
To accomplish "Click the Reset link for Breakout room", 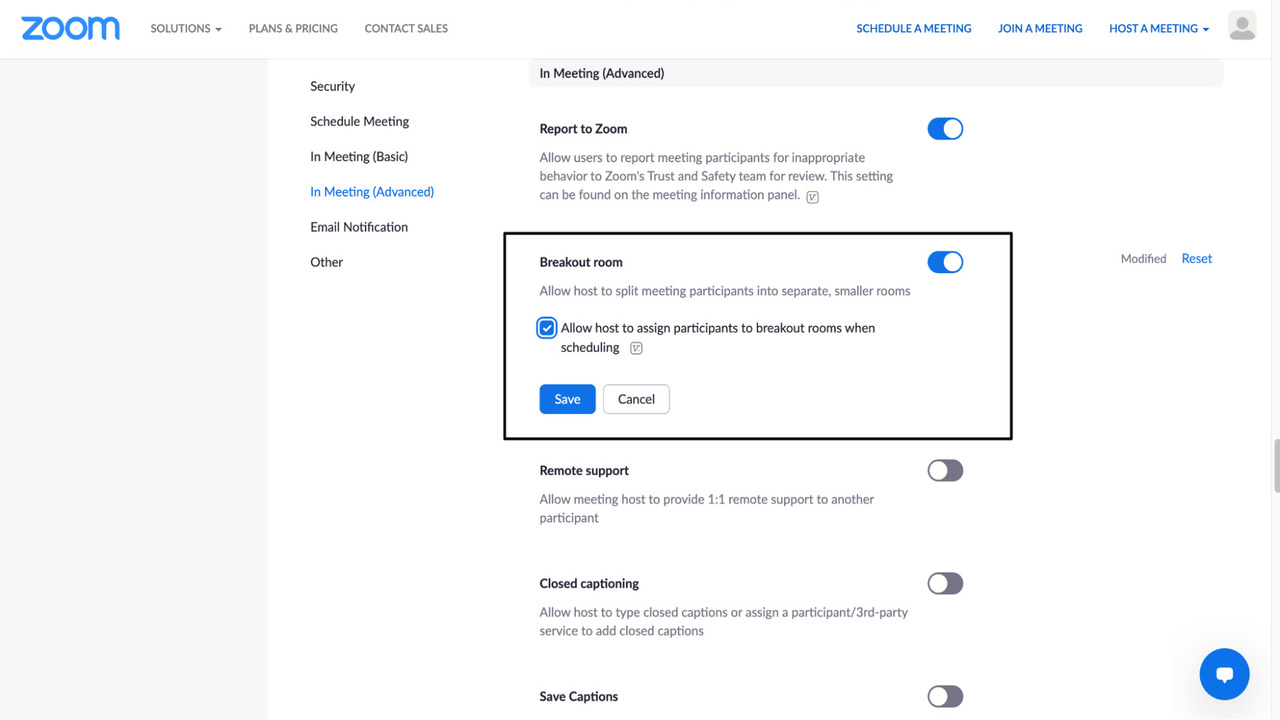I will click(1196, 259).
